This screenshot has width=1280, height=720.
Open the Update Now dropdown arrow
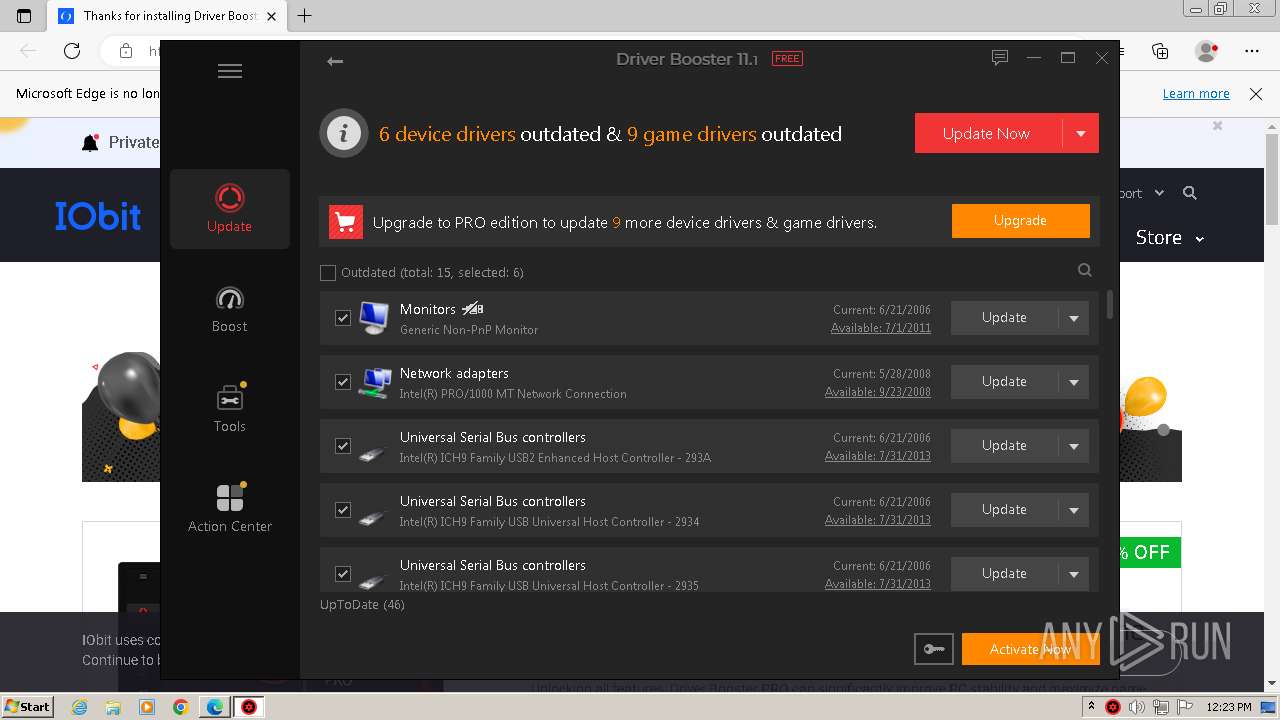click(1081, 133)
